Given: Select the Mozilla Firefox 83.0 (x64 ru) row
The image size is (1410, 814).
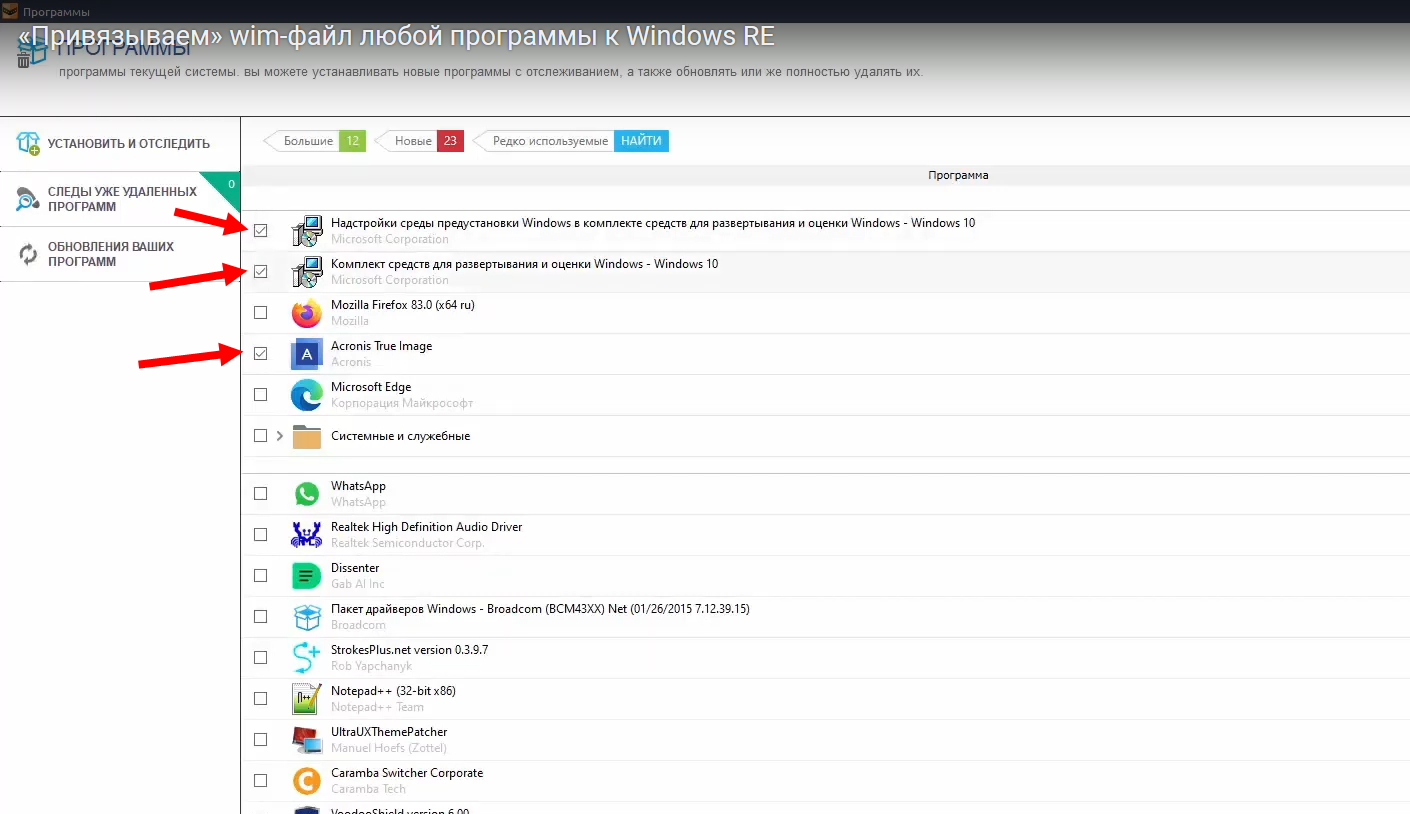Looking at the screenshot, I should point(825,313).
